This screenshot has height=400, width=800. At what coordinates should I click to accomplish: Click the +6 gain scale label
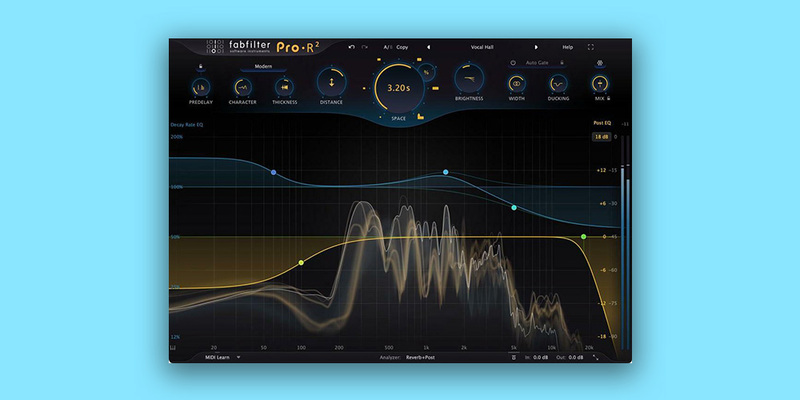point(602,203)
